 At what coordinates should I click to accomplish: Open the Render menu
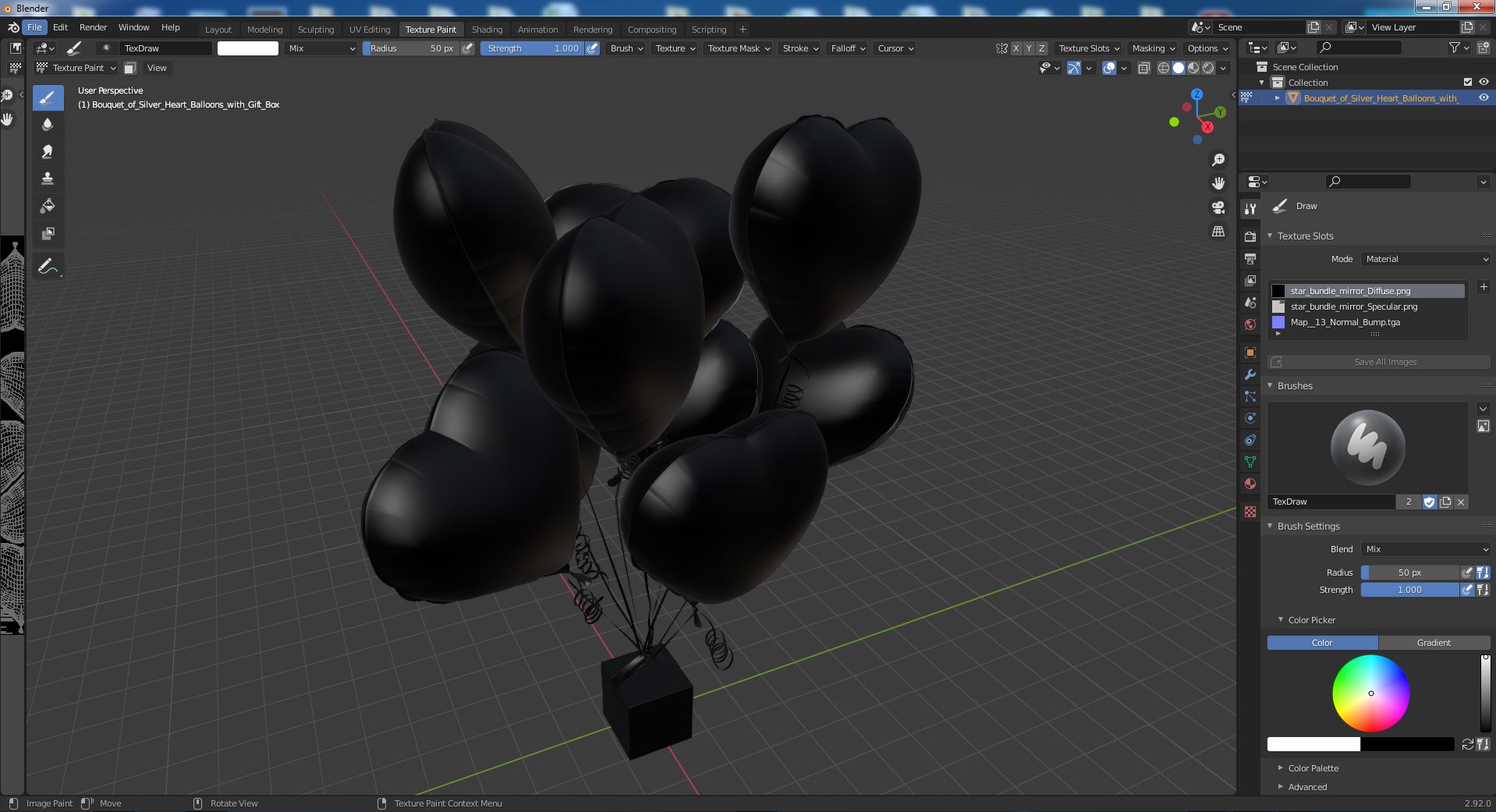point(93,27)
